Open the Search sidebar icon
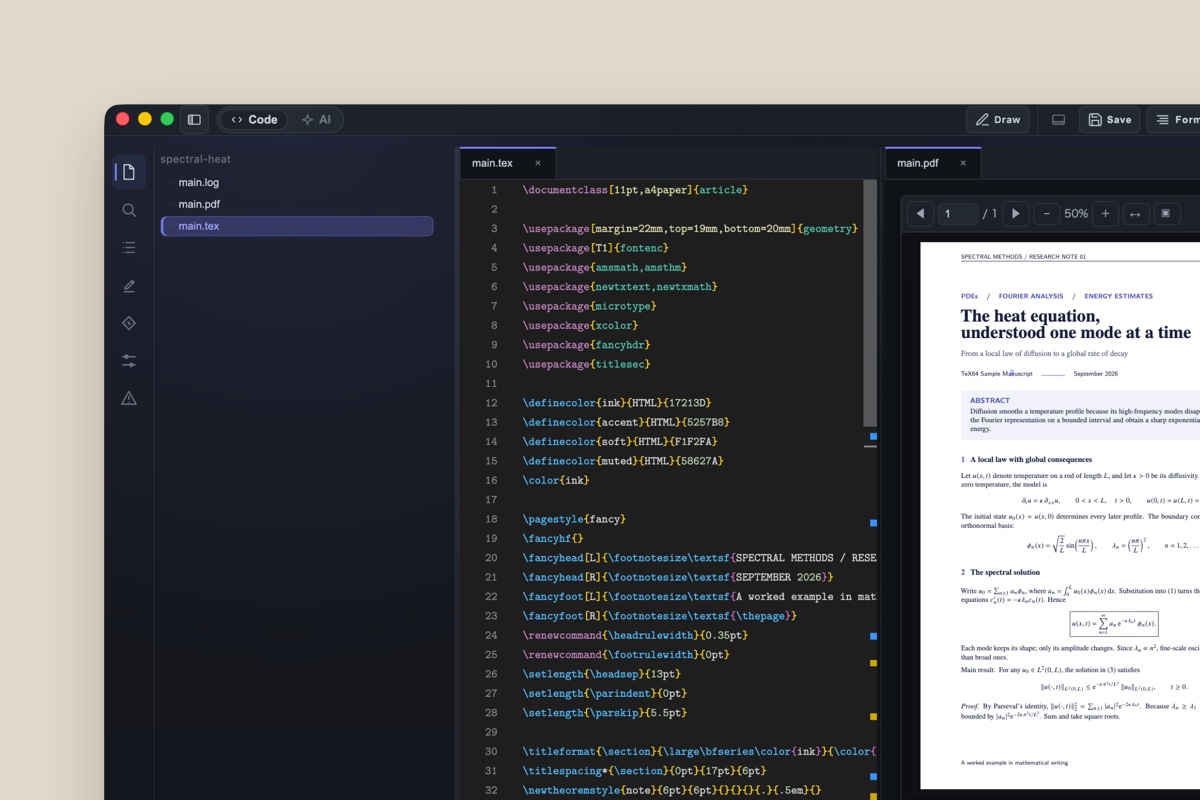1200x800 pixels. coord(129,210)
